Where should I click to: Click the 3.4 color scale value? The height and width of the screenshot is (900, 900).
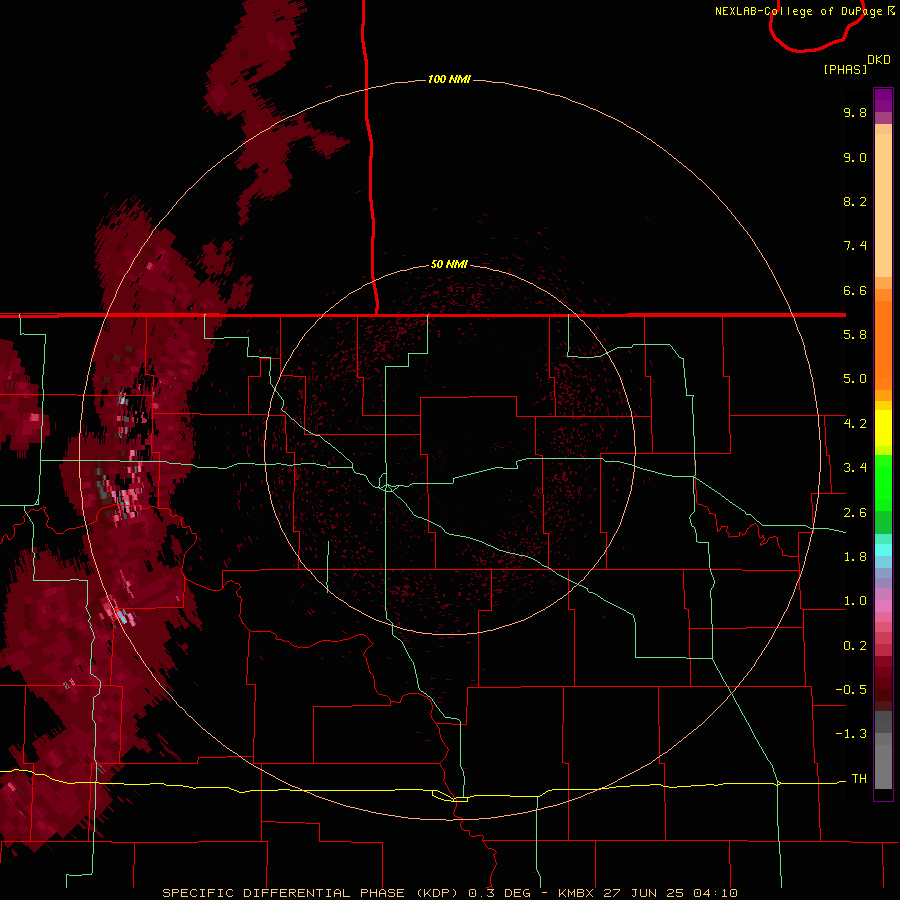point(855,468)
